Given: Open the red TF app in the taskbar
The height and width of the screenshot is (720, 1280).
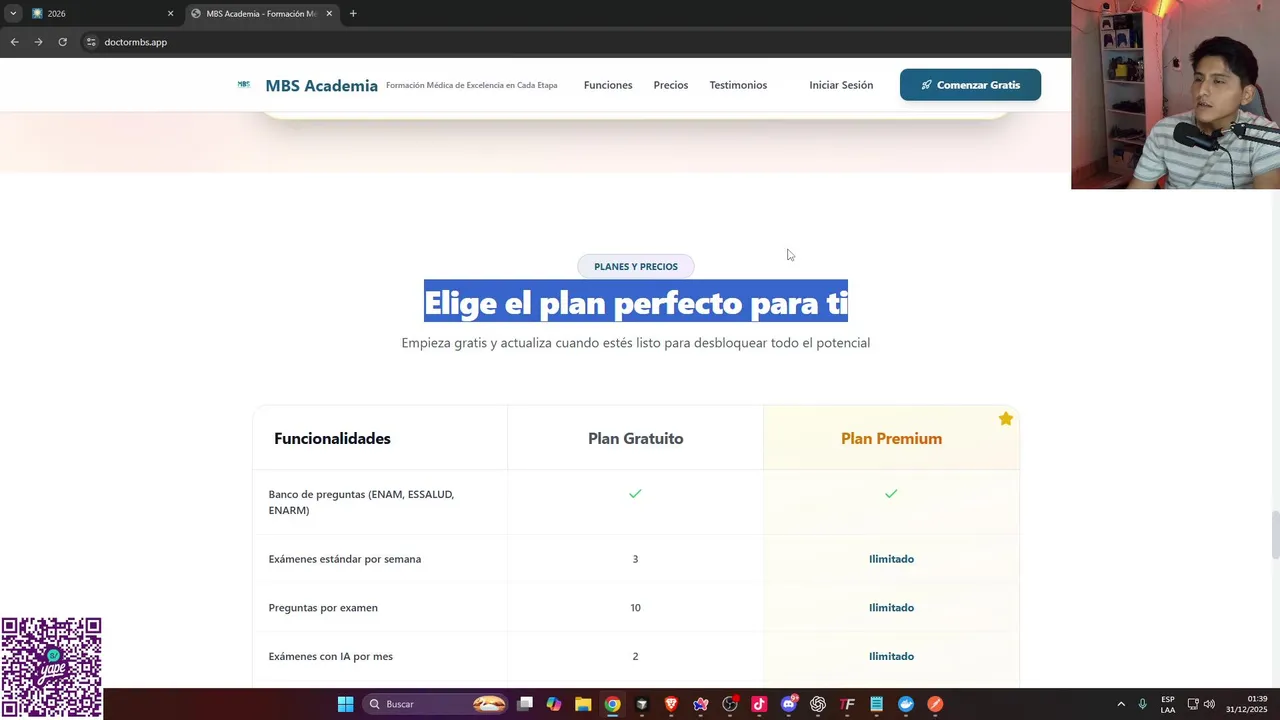Looking at the screenshot, I should point(847,704).
